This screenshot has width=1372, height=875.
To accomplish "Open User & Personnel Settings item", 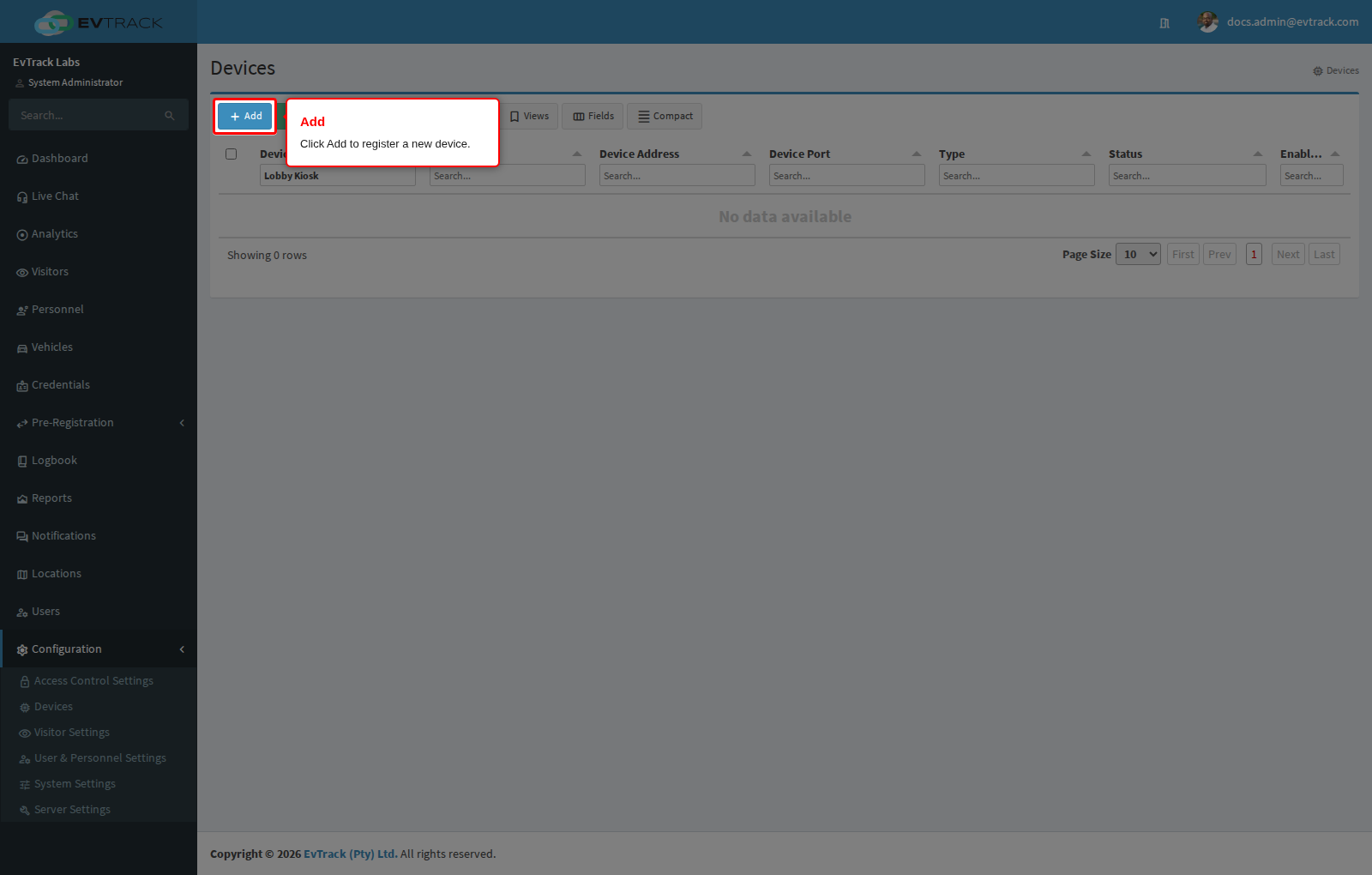I will tap(99, 758).
